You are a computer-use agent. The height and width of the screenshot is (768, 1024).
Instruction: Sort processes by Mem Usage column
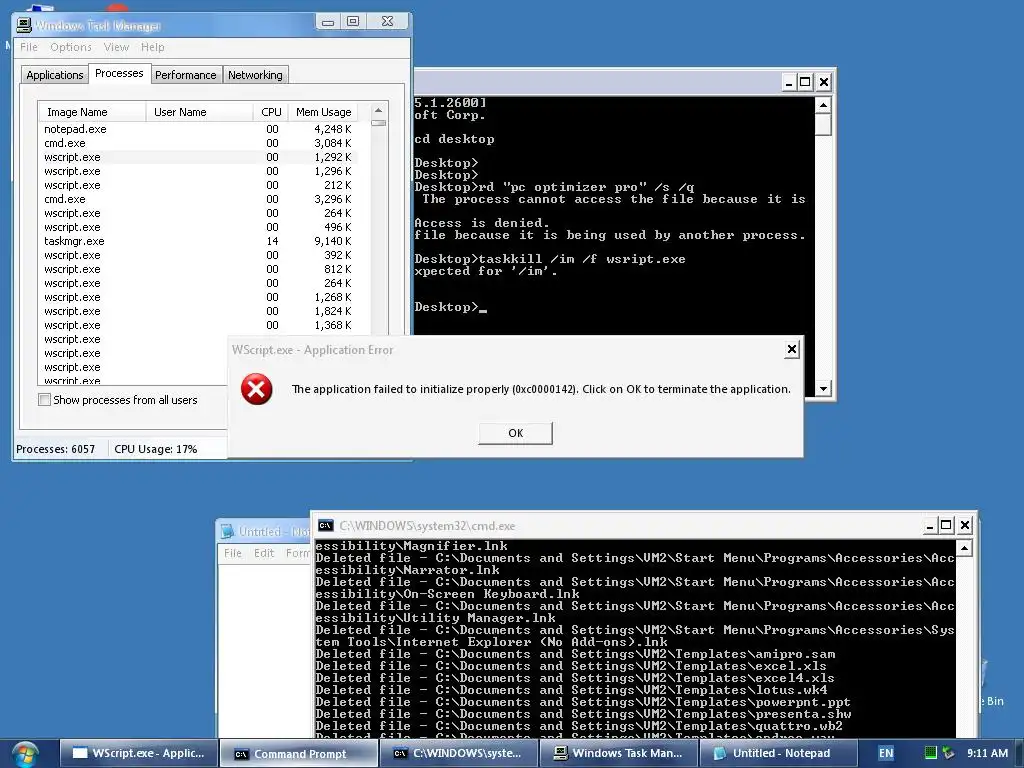coord(323,112)
